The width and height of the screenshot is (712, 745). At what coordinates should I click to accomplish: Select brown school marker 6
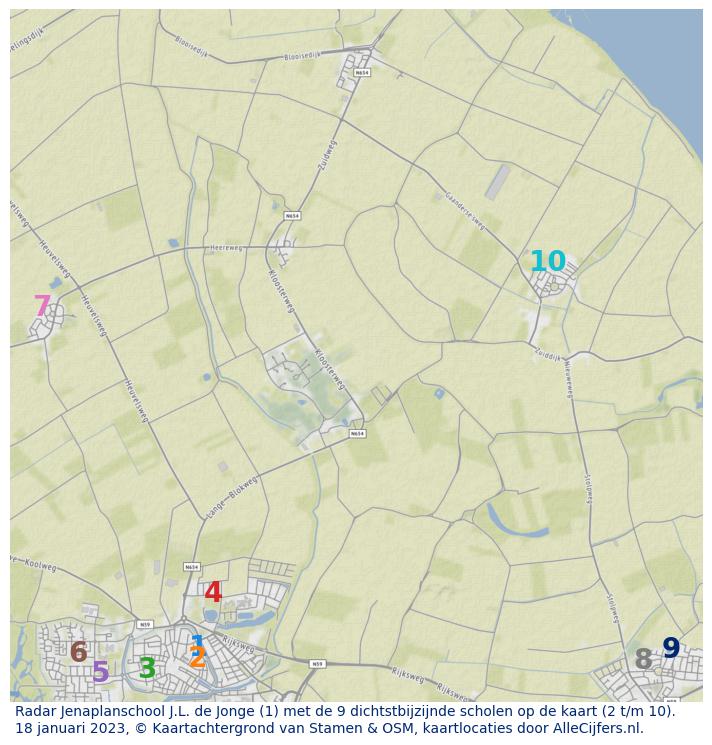(79, 653)
